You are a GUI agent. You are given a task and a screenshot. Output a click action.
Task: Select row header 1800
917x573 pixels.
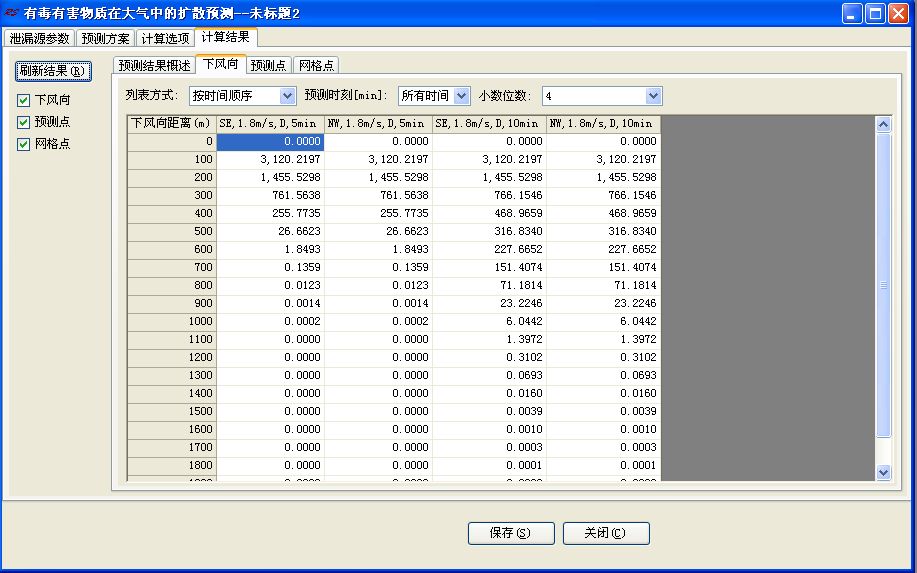click(x=172, y=465)
